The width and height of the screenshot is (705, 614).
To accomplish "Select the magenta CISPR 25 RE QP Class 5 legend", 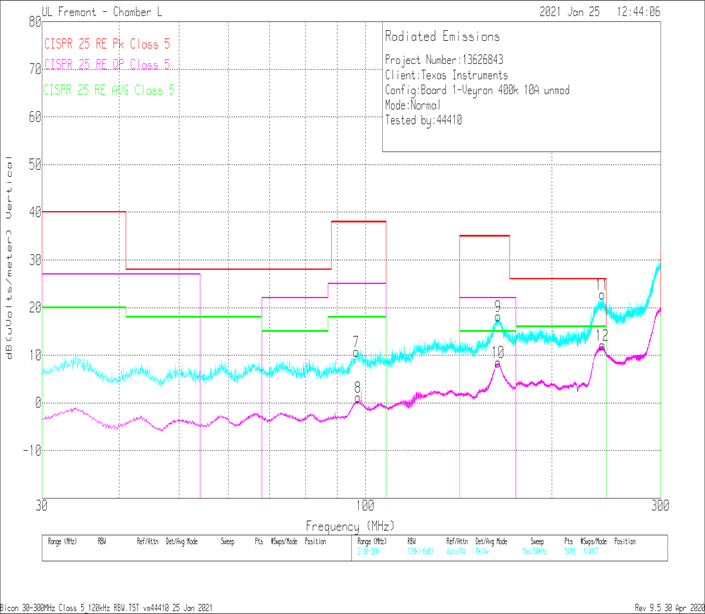I will coord(107,65).
